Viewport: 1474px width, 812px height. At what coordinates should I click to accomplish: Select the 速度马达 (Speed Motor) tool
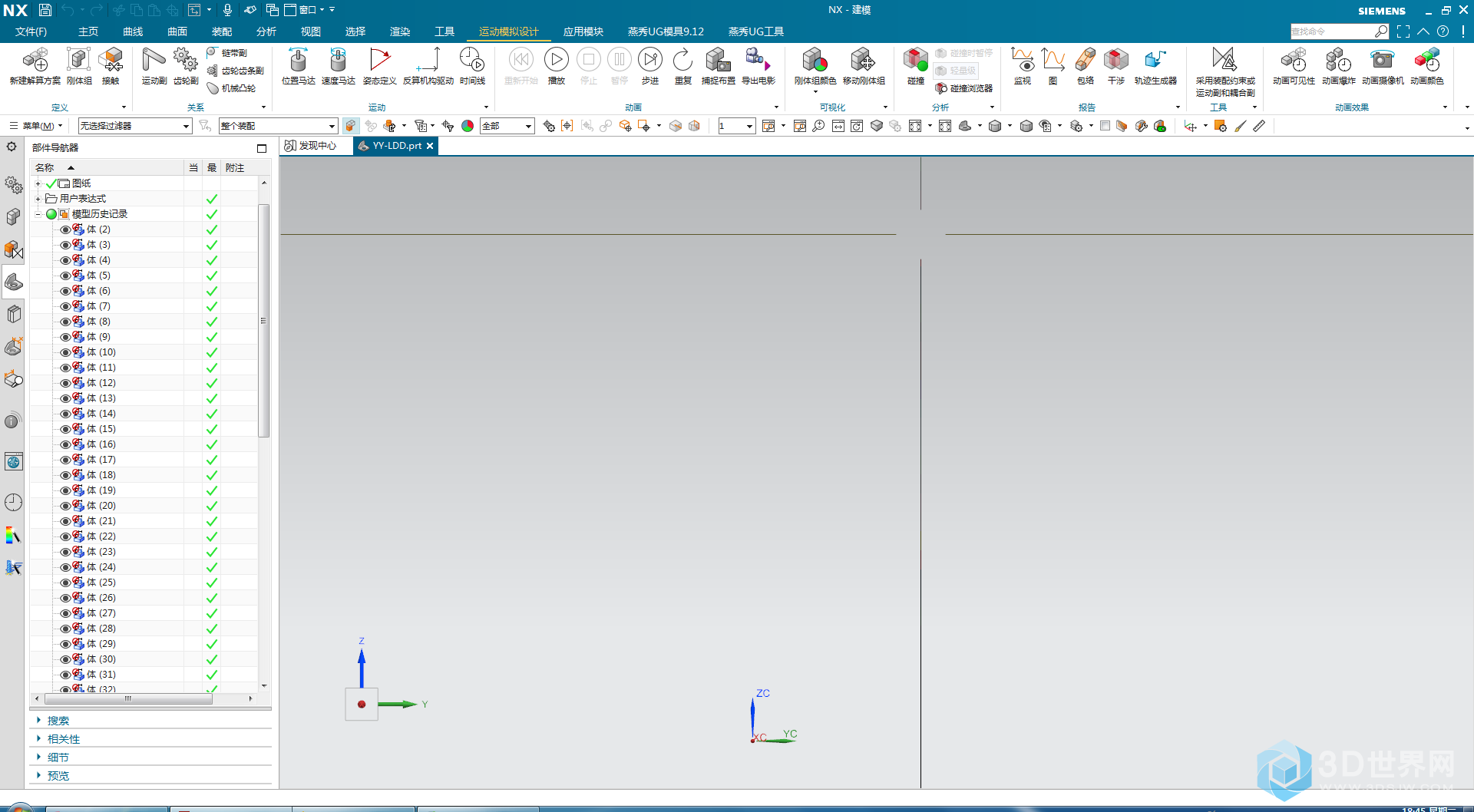click(x=339, y=65)
